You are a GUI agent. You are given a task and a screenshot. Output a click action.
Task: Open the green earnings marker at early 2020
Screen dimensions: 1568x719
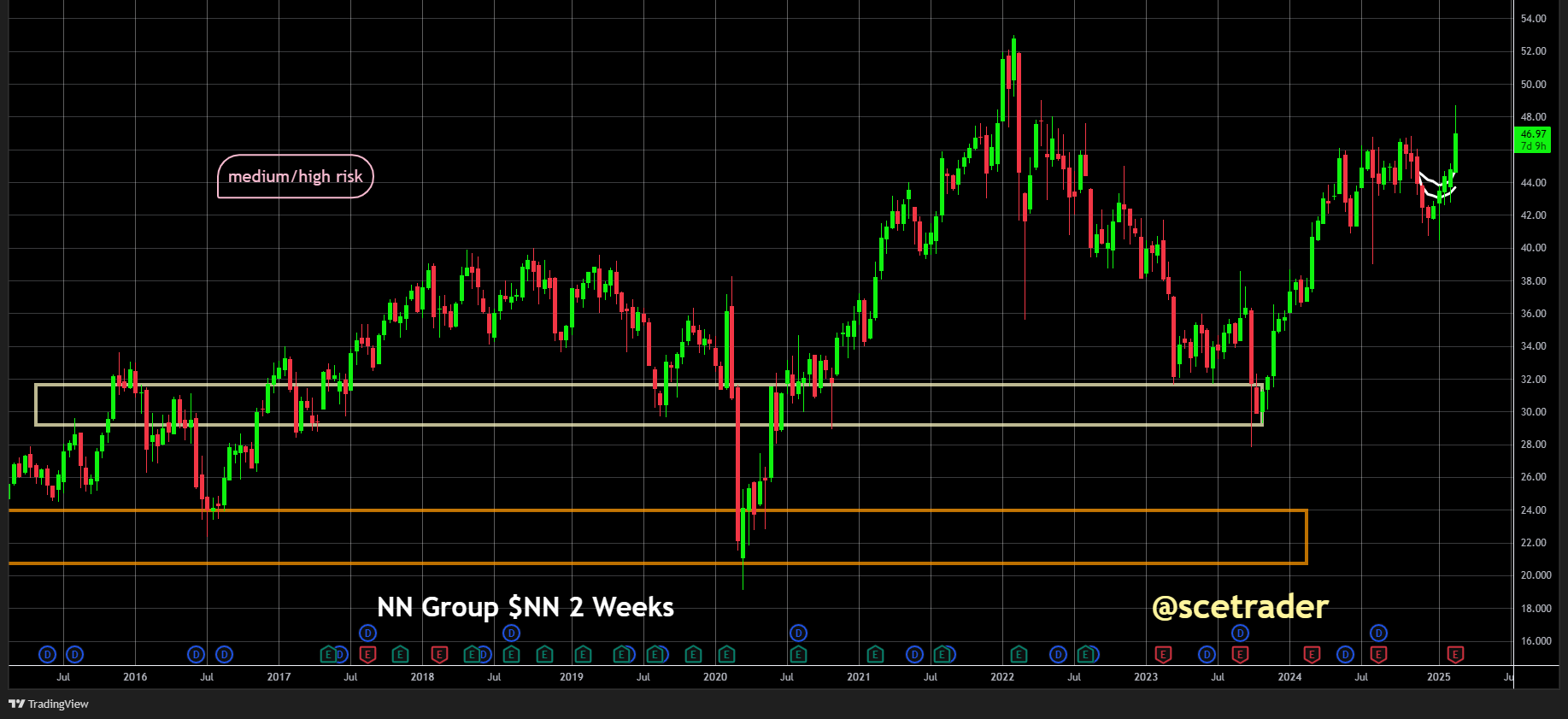pyautogui.click(x=726, y=654)
